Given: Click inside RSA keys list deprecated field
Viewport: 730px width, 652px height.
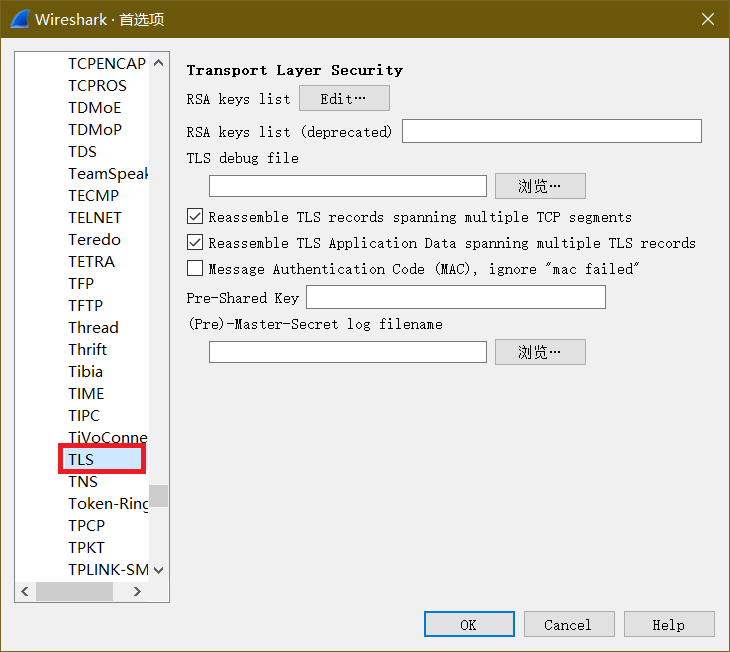Looking at the screenshot, I should click(x=551, y=131).
